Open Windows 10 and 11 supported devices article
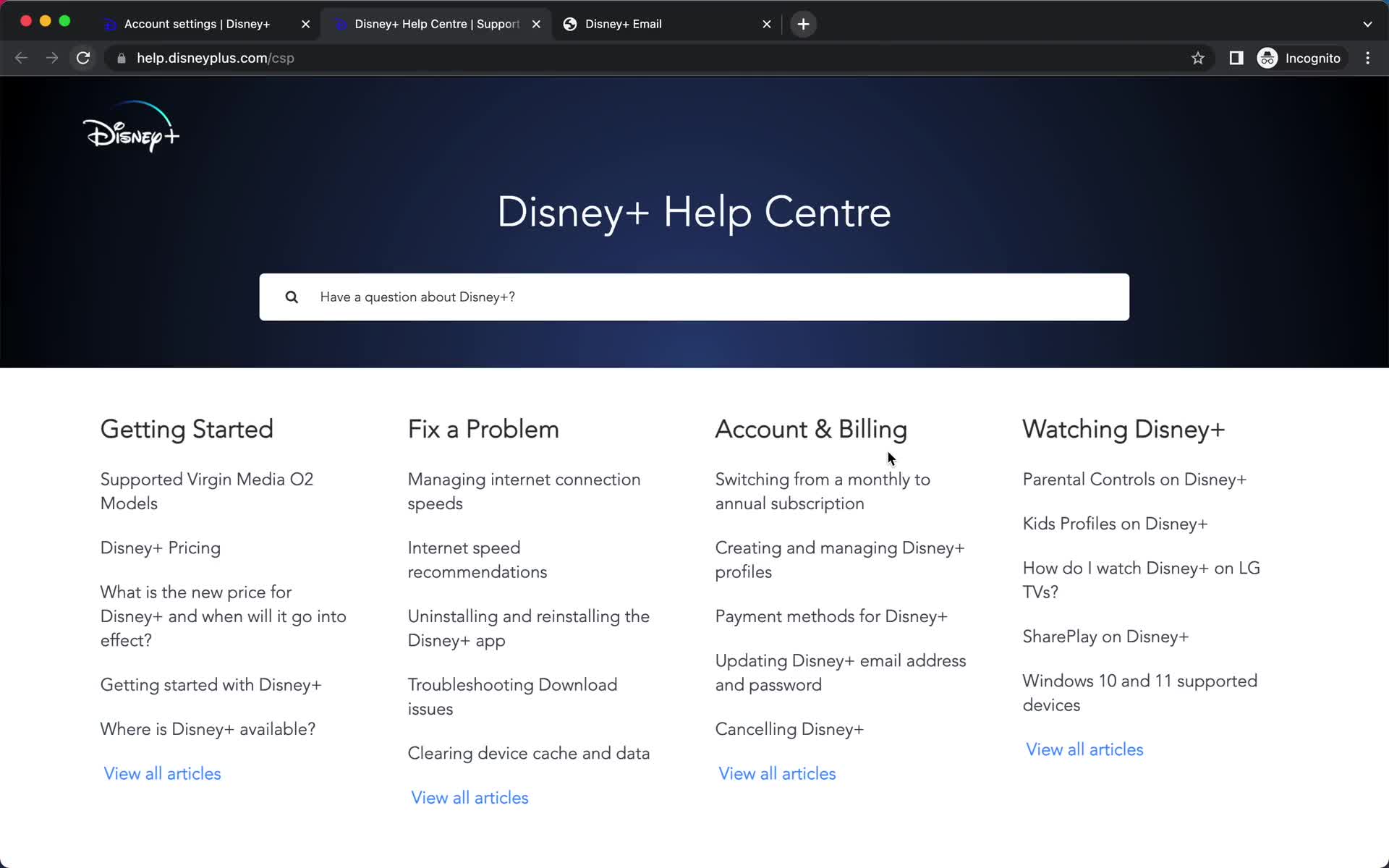The height and width of the screenshot is (868, 1389). (x=1140, y=693)
